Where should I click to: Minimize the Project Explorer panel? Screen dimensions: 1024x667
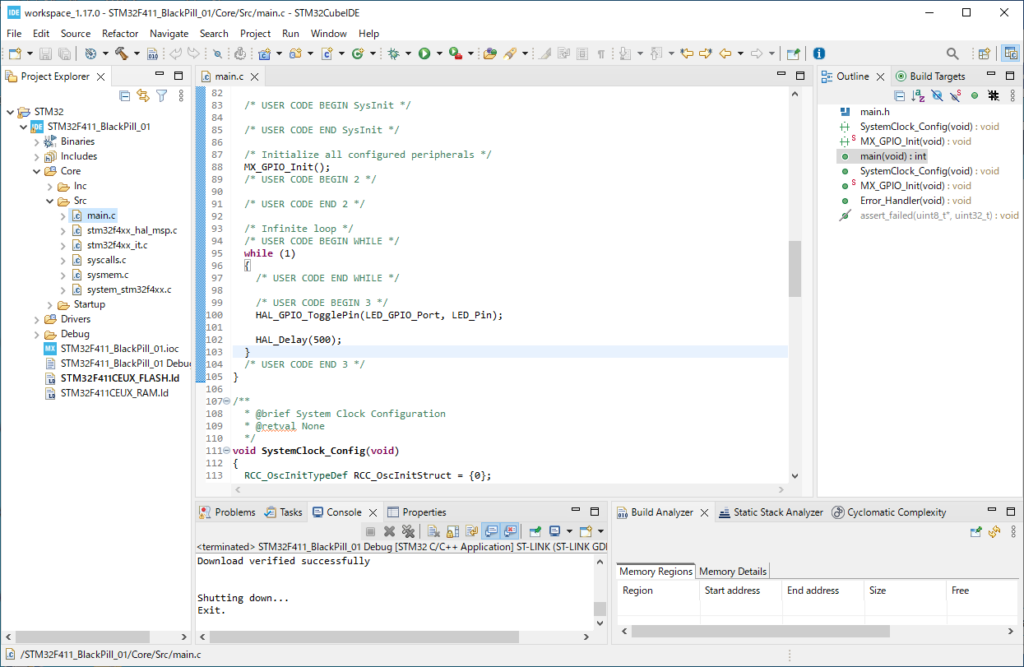(x=159, y=75)
